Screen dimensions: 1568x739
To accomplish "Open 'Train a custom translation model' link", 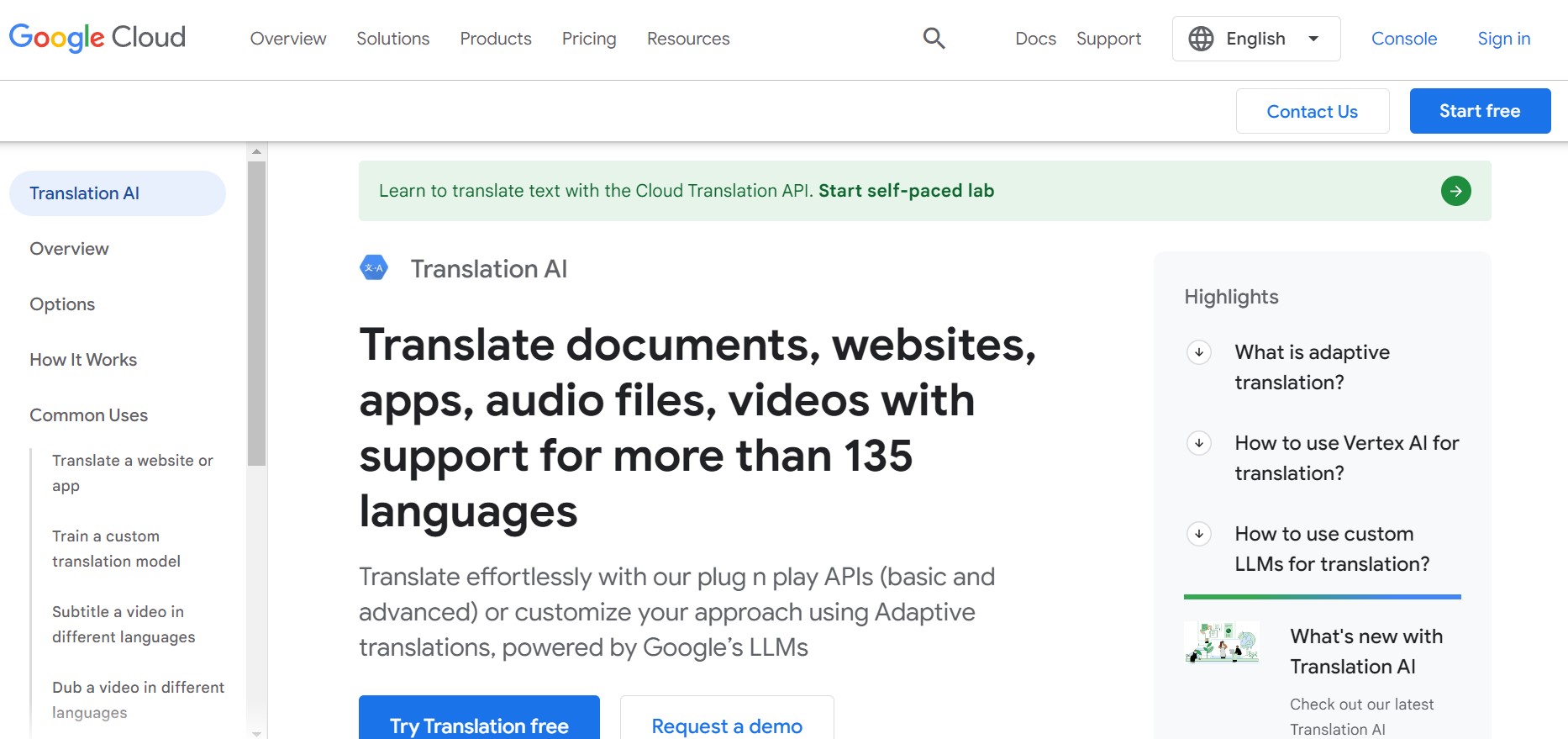I will (x=116, y=549).
